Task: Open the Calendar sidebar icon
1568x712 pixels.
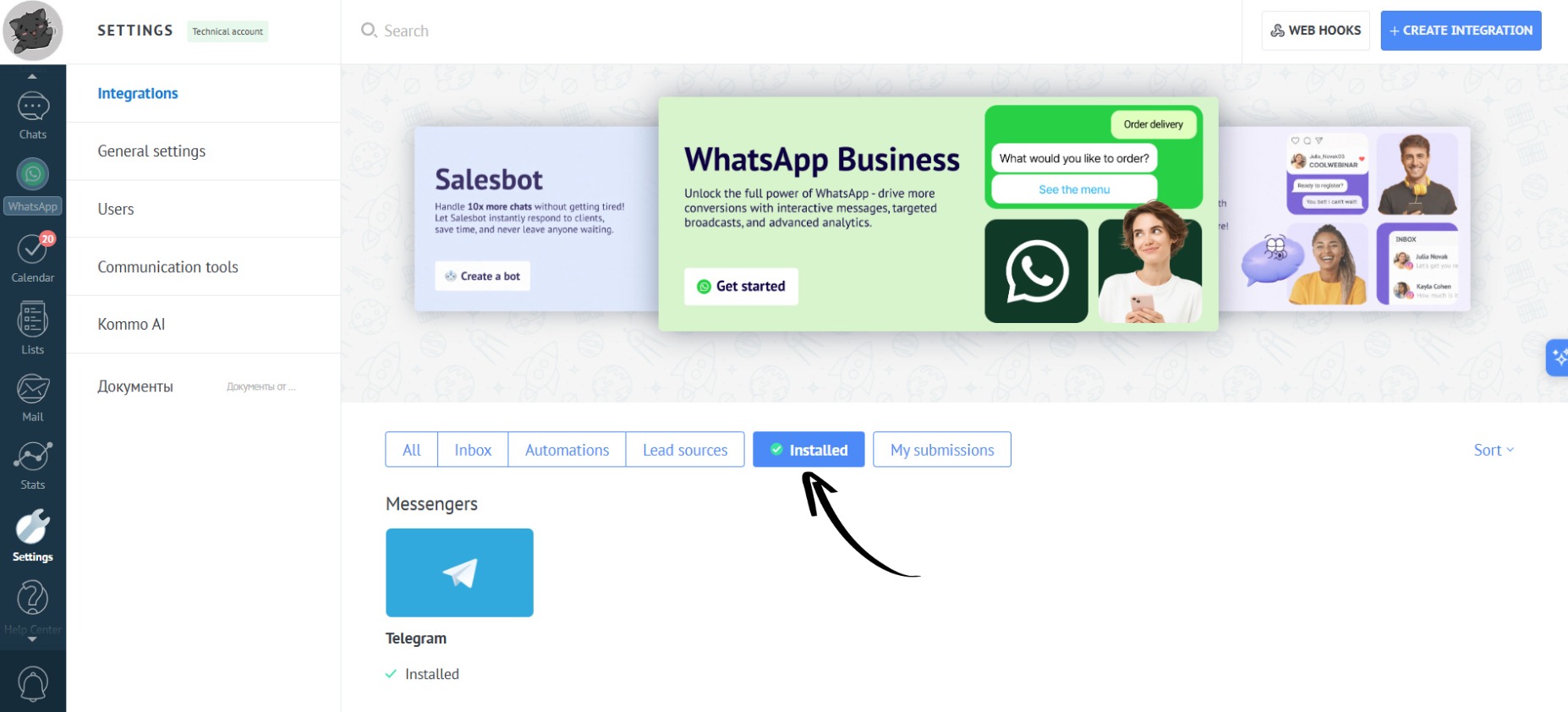Action: pyautogui.click(x=32, y=258)
